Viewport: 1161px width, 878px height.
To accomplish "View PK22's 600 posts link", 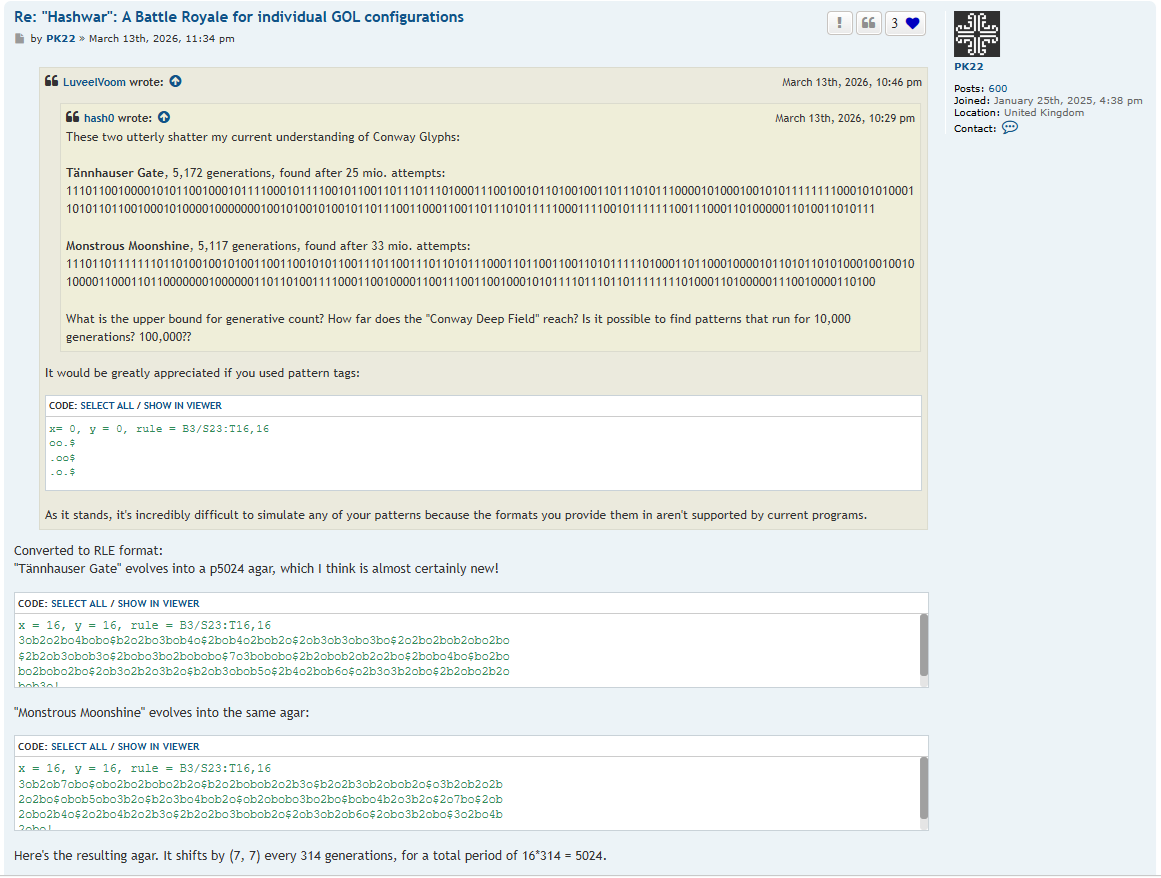I will tap(997, 89).
